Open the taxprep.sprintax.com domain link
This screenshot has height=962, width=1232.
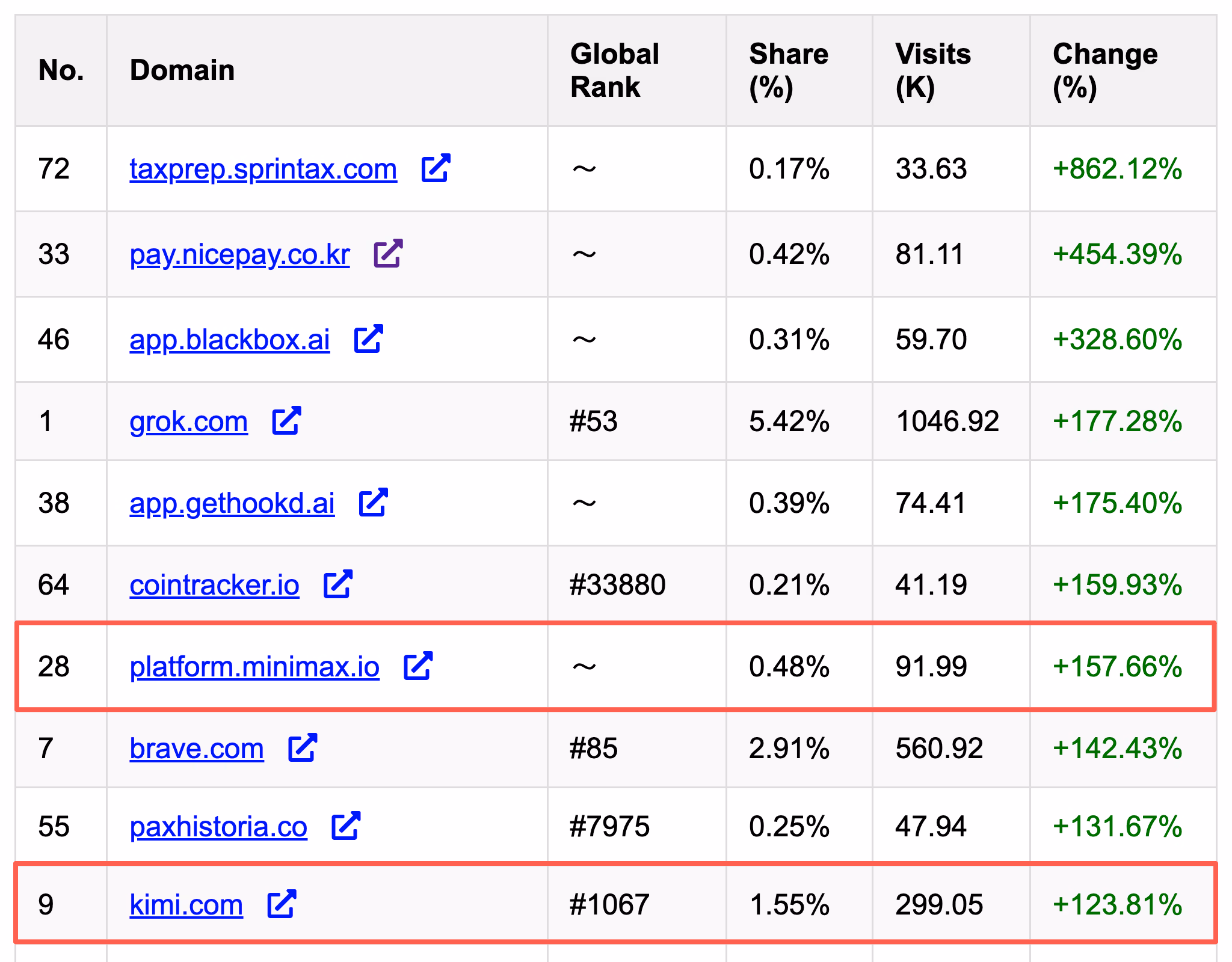coord(263,170)
